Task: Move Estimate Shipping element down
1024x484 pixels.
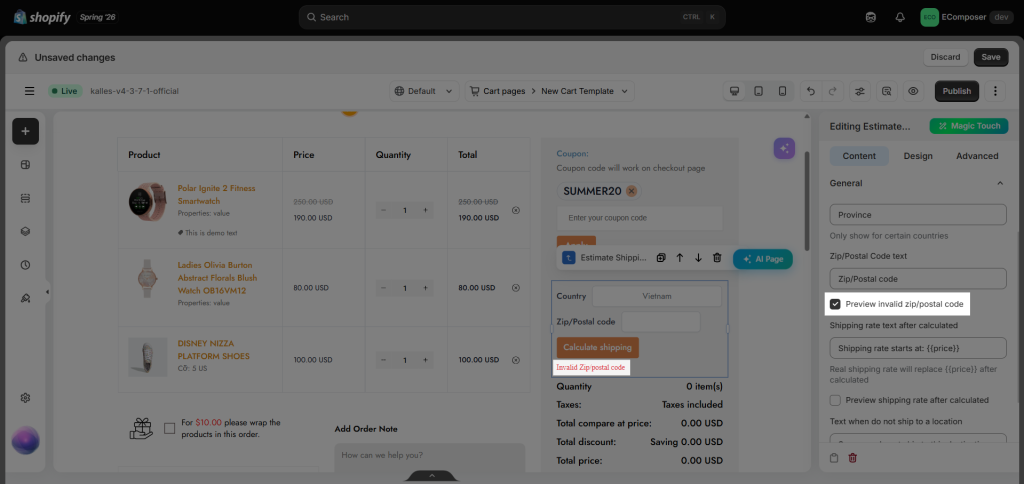Action: point(698,258)
